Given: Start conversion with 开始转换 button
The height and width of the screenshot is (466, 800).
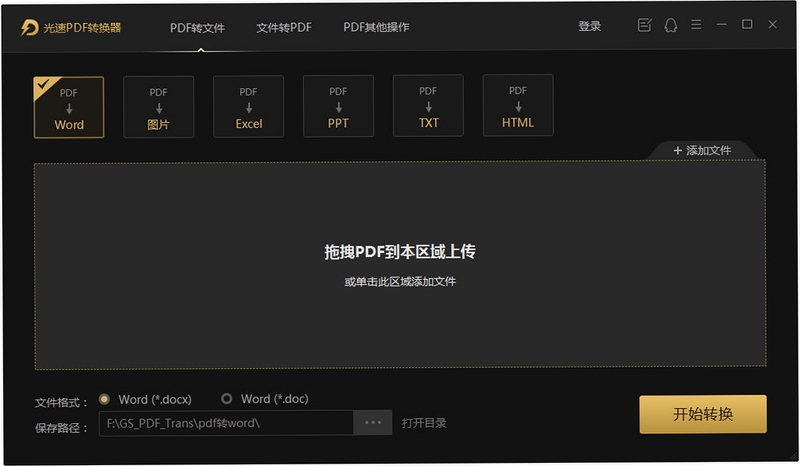Looking at the screenshot, I should [703, 414].
